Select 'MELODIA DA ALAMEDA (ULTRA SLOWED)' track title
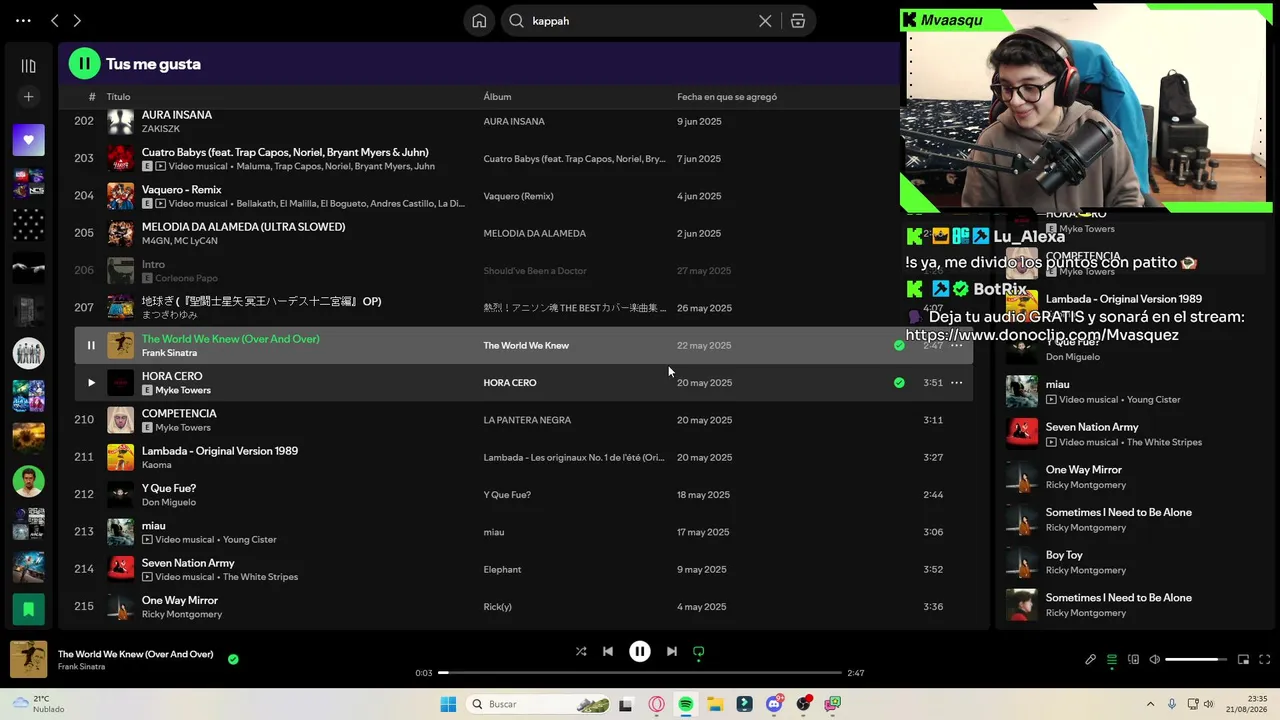This screenshot has height=720, width=1280. (x=243, y=227)
